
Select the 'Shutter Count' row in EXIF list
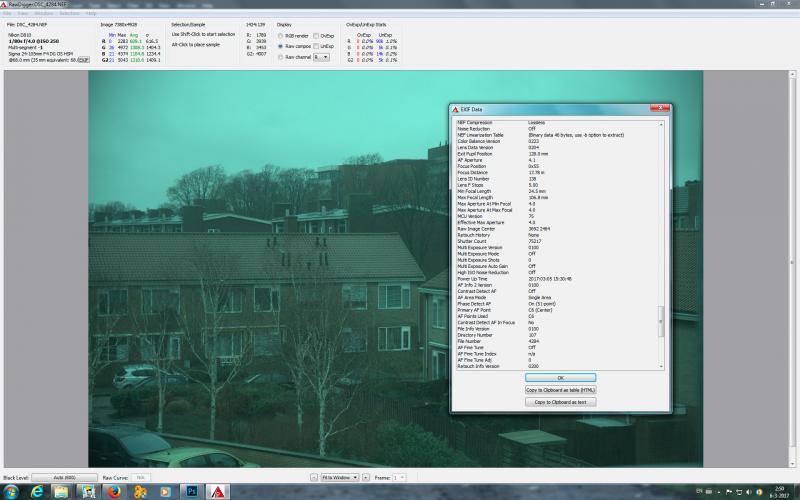tap(557, 241)
